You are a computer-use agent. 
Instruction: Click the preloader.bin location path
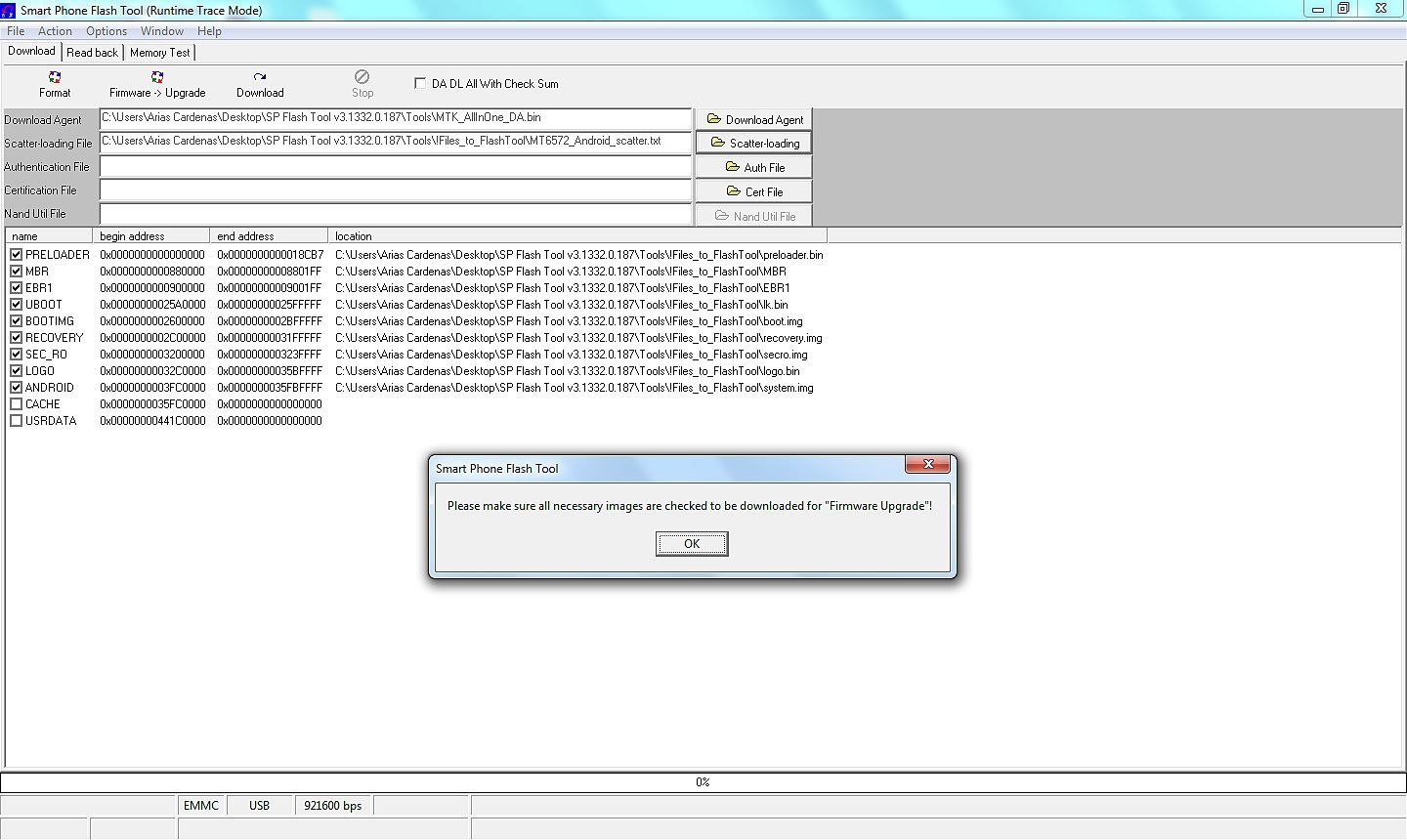click(x=578, y=255)
